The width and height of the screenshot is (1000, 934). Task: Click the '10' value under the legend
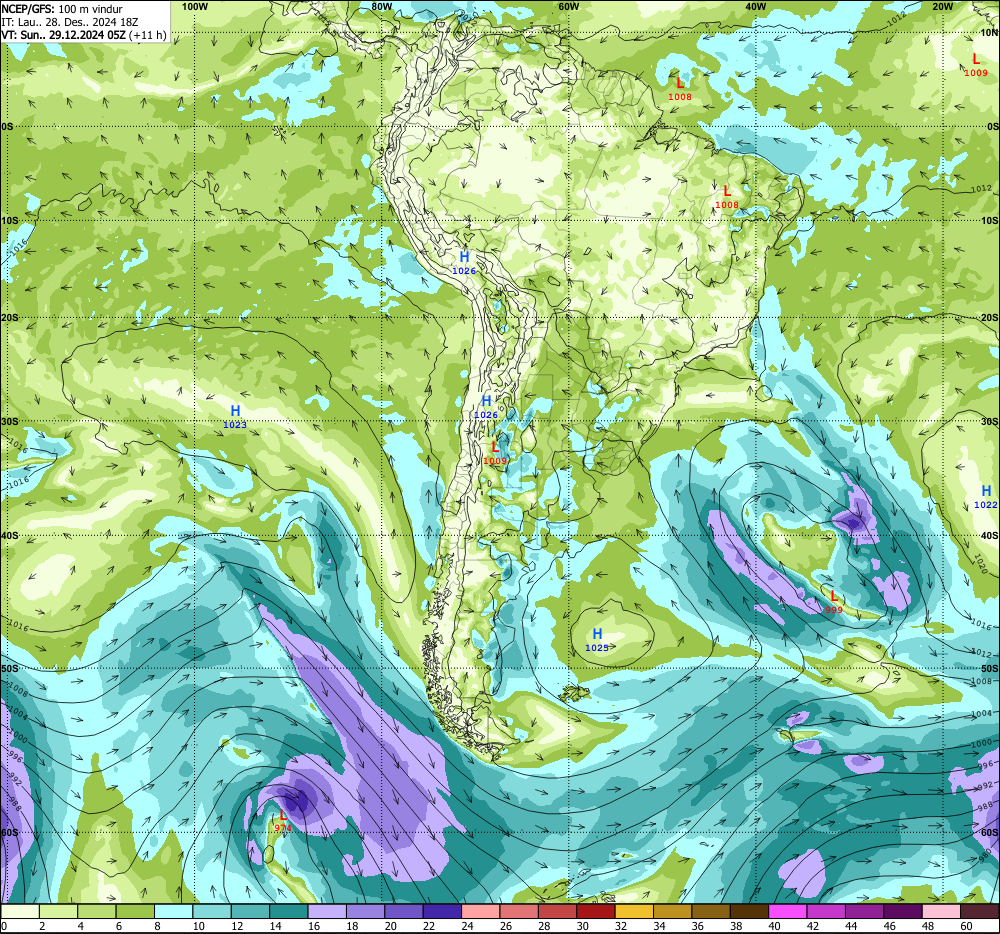point(199,926)
